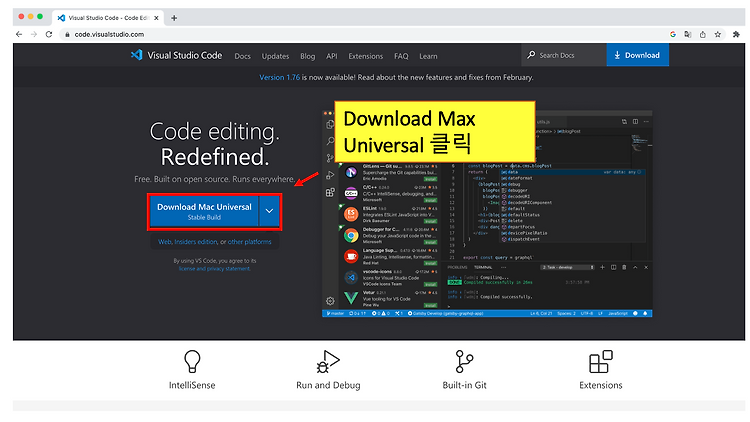
Task: Go to the Blog page
Action: tap(308, 56)
